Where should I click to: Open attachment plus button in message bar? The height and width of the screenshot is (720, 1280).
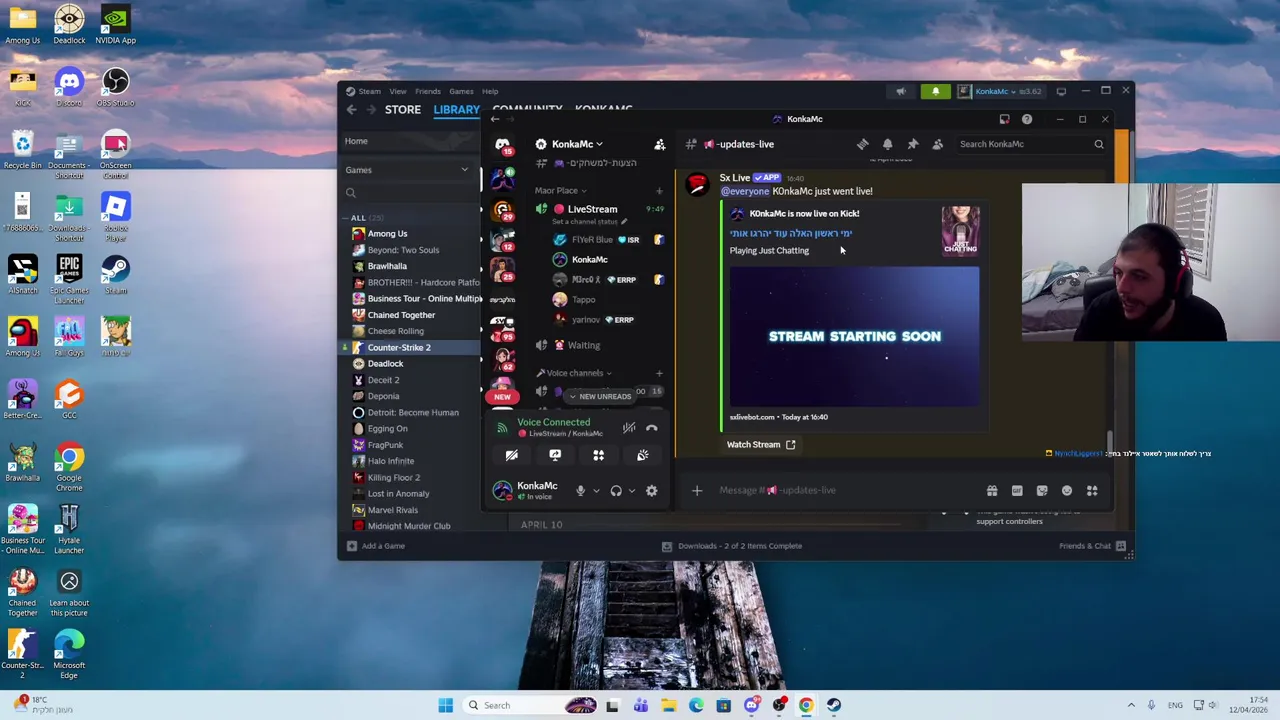pyautogui.click(x=697, y=491)
